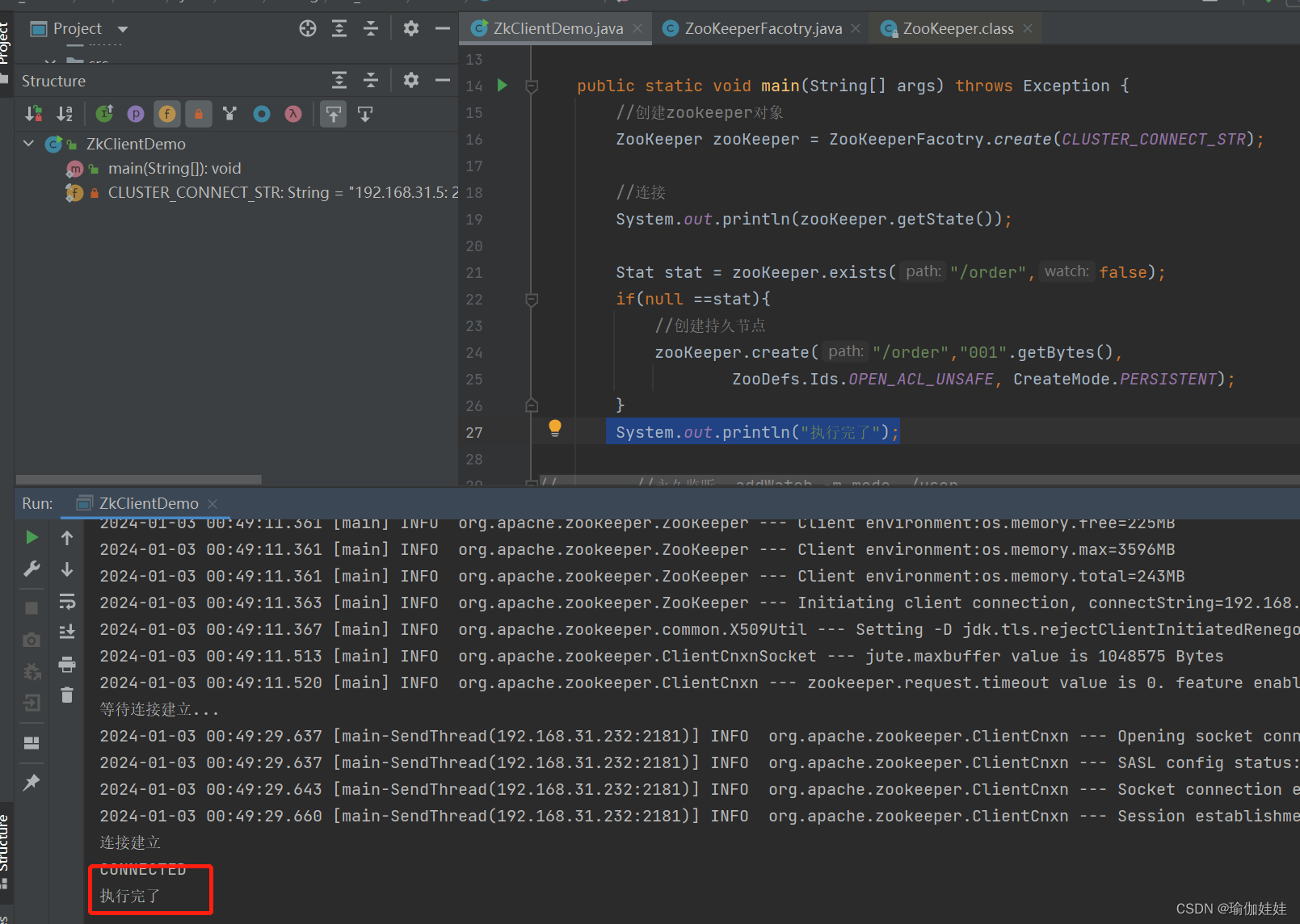This screenshot has height=924, width=1300.
Task: Click run gutter arrow at line 14
Action: (x=503, y=85)
